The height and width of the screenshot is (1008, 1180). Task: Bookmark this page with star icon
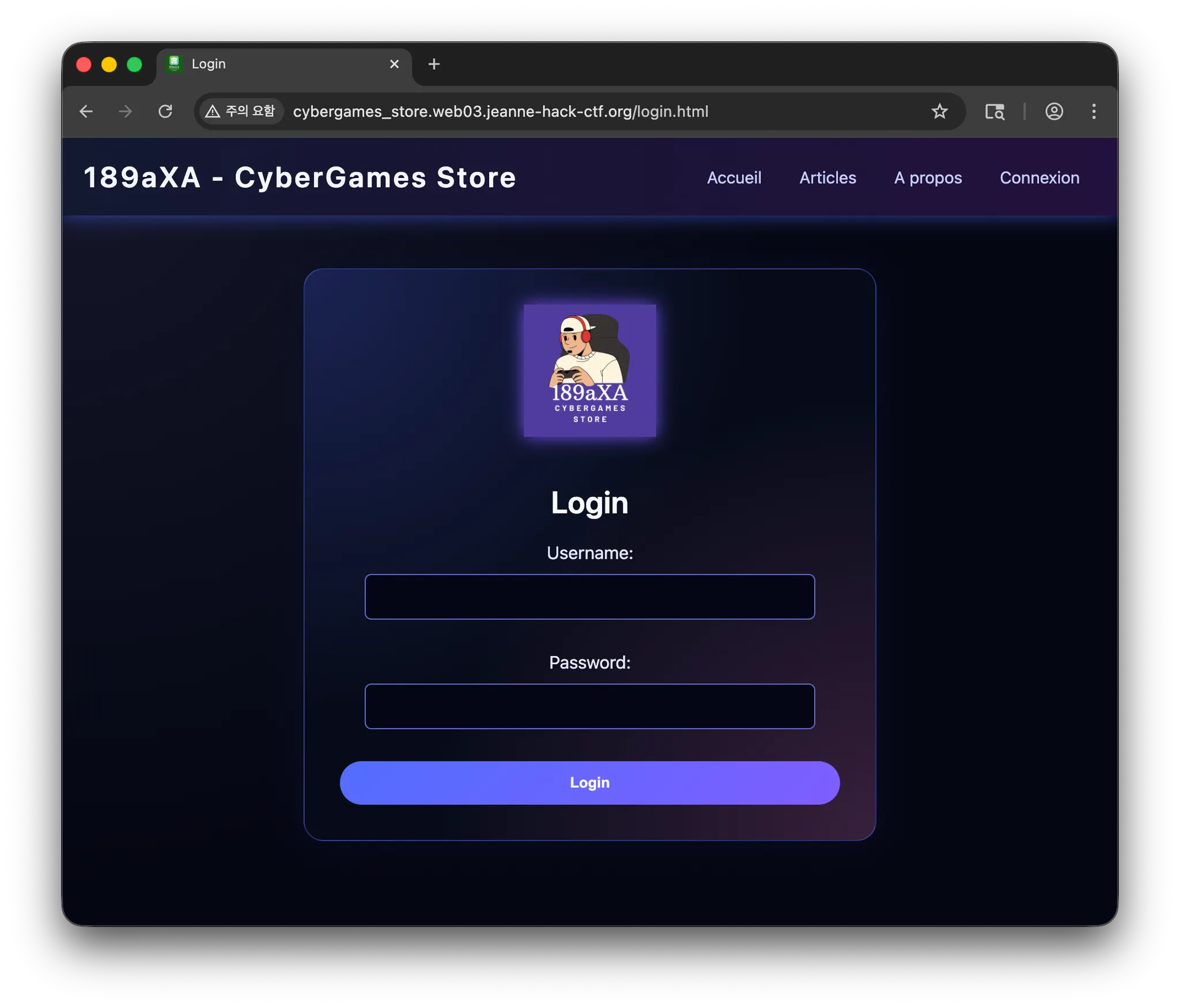click(939, 111)
